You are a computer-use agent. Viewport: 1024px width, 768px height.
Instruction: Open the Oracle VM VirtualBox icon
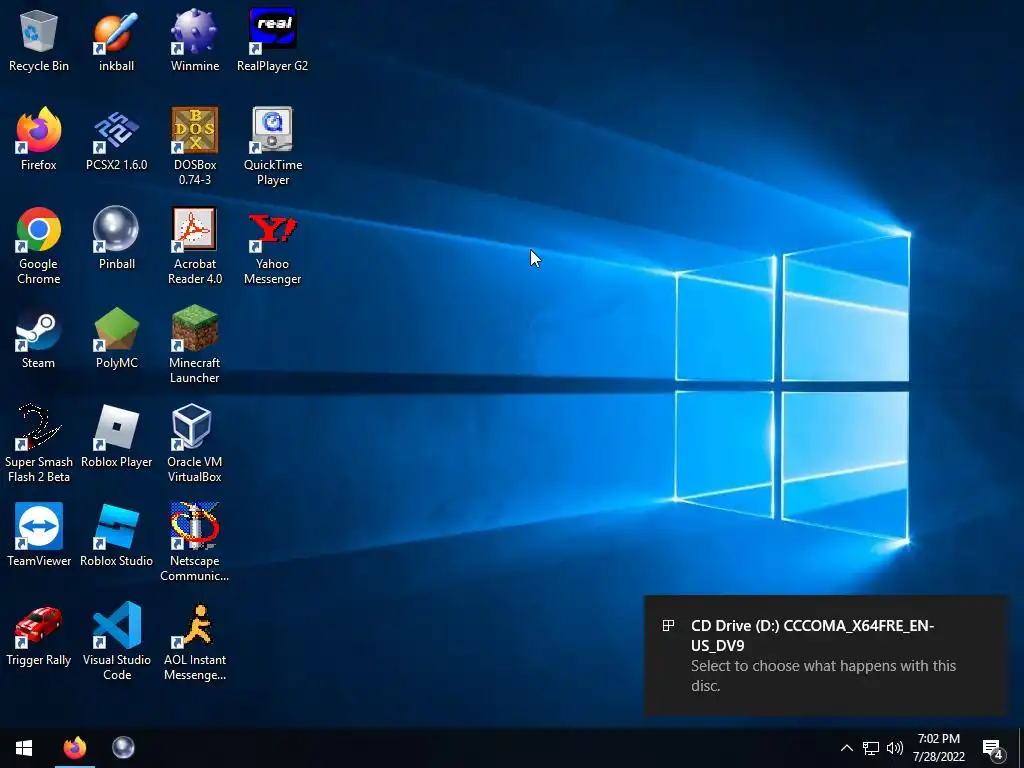point(195,443)
